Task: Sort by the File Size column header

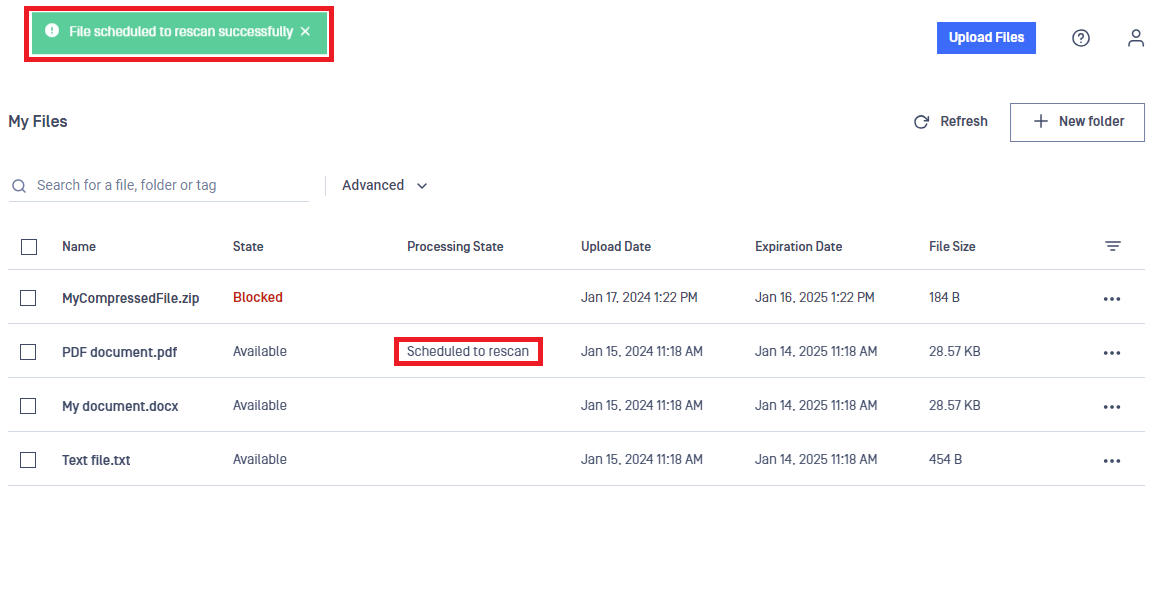Action: [952, 247]
